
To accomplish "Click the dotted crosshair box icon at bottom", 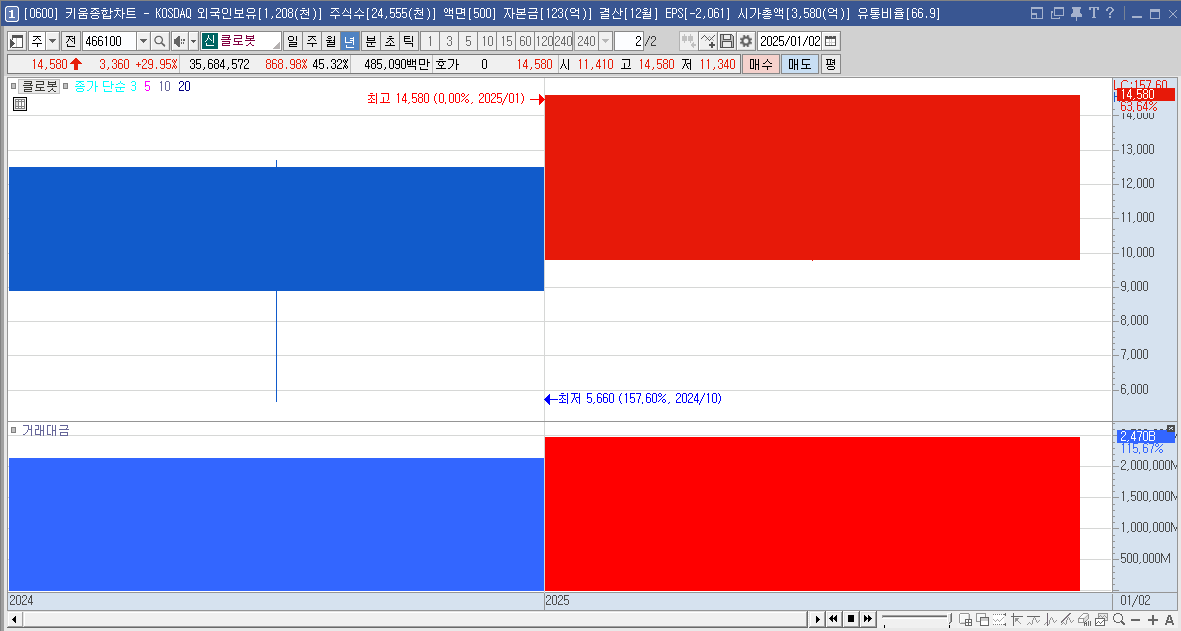I will [999, 619].
